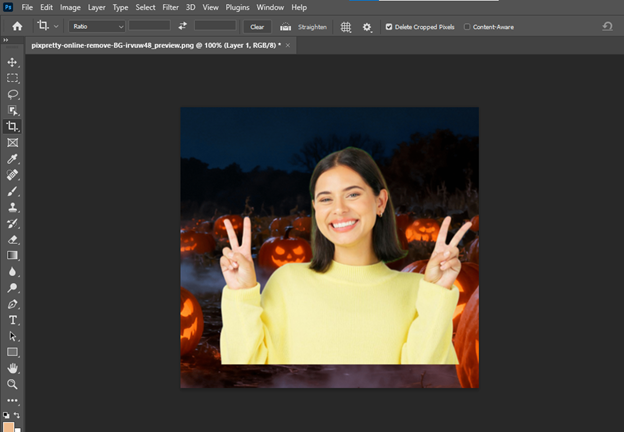Select the Move tool

[13, 62]
